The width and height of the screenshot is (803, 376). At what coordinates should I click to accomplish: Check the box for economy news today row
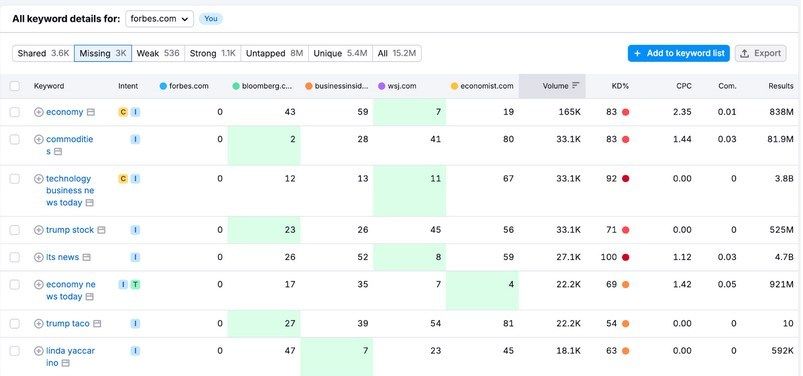click(15, 284)
